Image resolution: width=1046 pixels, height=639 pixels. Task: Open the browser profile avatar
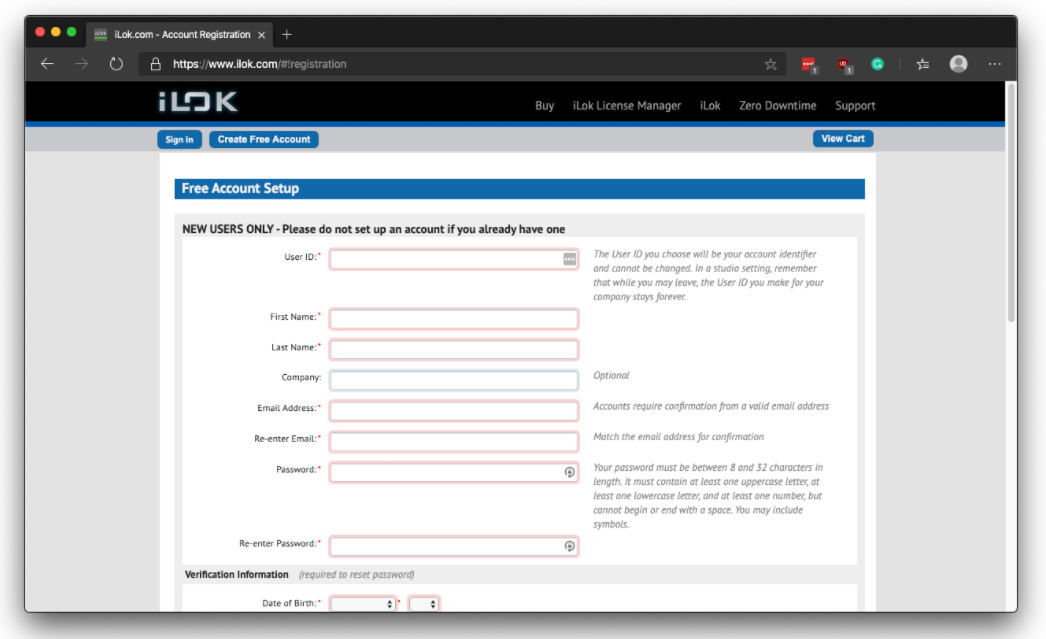958,64
